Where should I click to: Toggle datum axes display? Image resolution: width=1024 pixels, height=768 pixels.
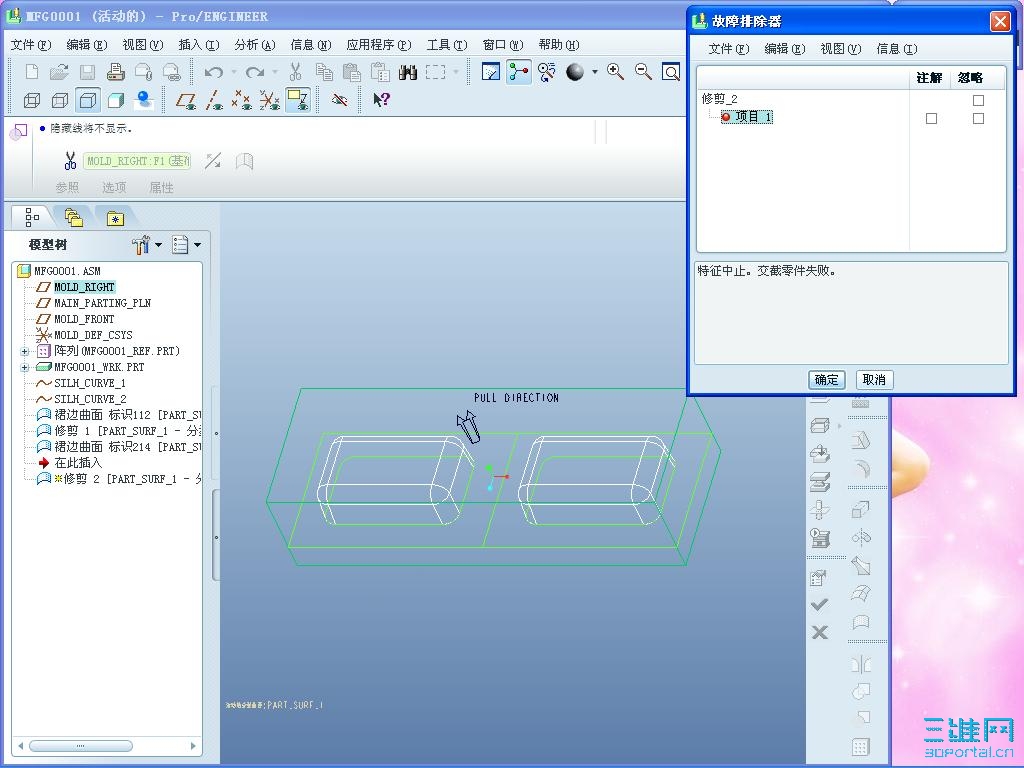click(x=214, y=101)
